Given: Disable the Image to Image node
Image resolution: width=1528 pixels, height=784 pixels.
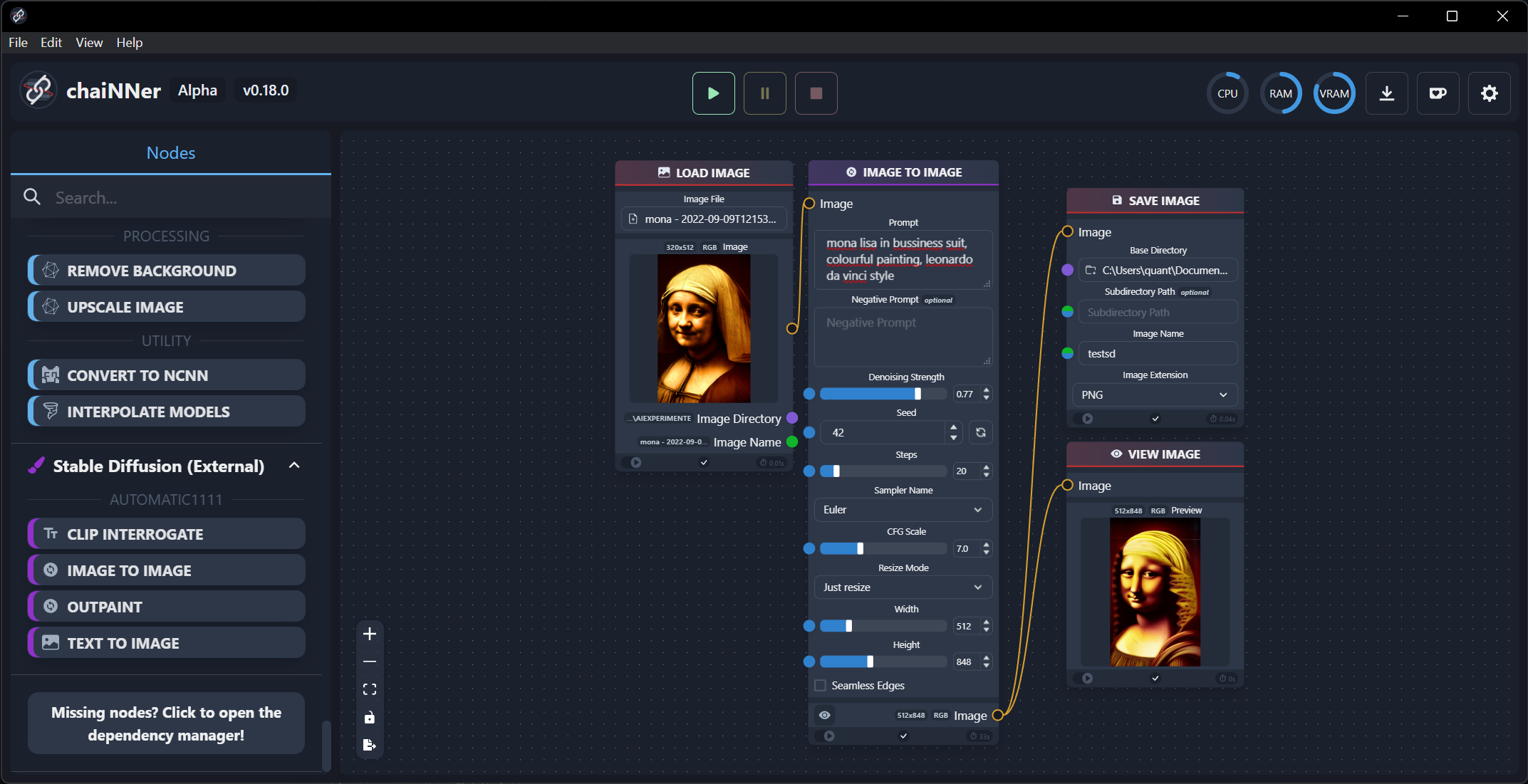Looking at the screenshot, I should click(x=829, y=736).
